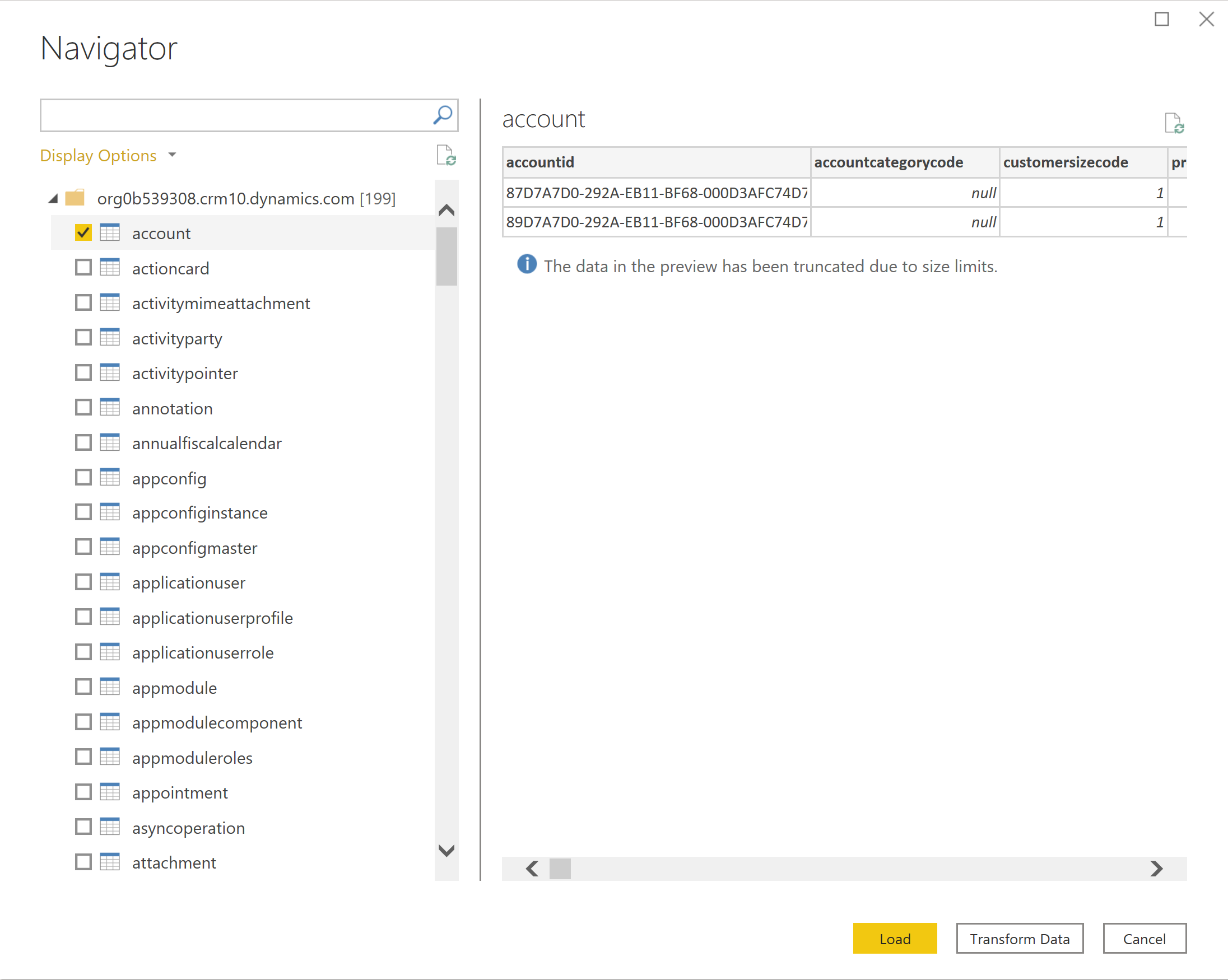
Task: Click the info icon near truncation message
Action: (523, 264)
